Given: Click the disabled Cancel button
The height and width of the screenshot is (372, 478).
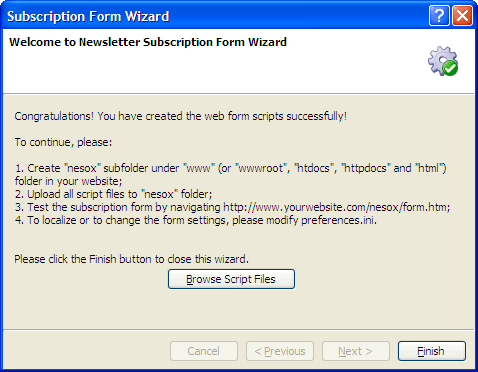Looking at the screenshot, I should (204, 351).
